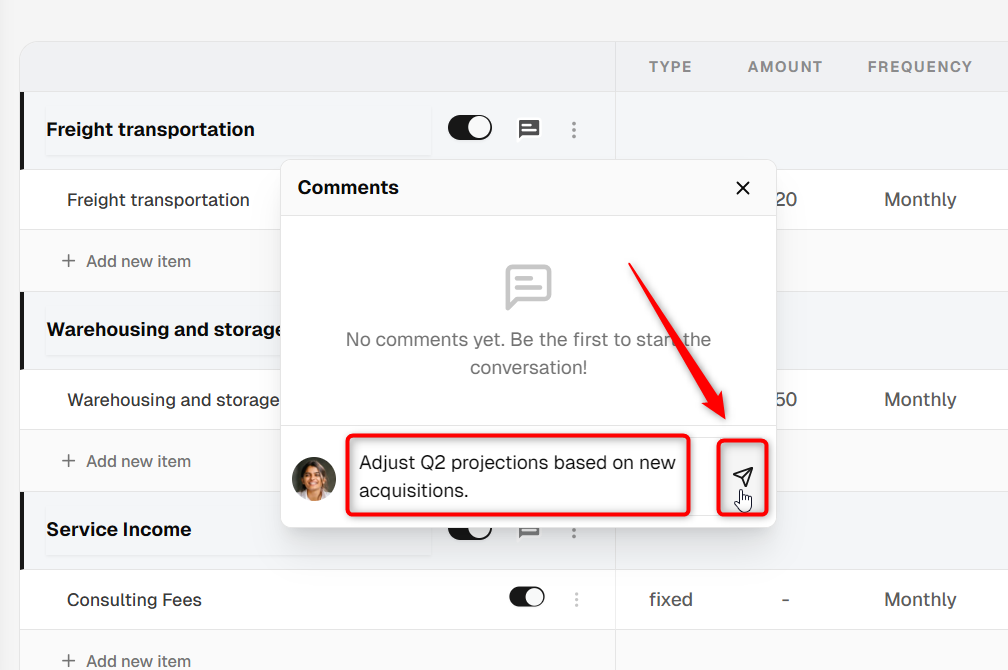
Task: Select the Freight transportation category title
Action: (150, 129)
